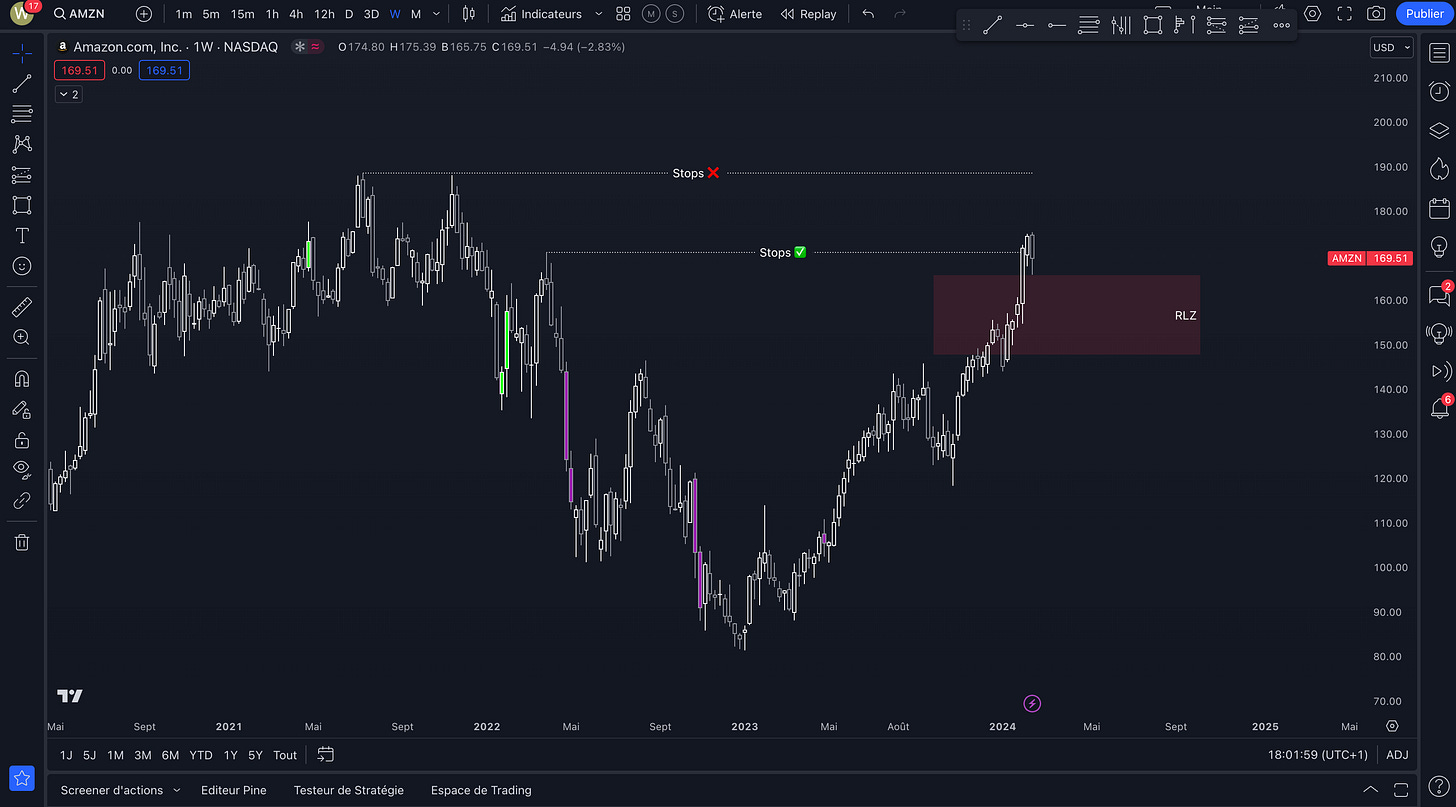Expand the indicators legend showing 2
1456x807 pixels.
click(x=69, y=94)
